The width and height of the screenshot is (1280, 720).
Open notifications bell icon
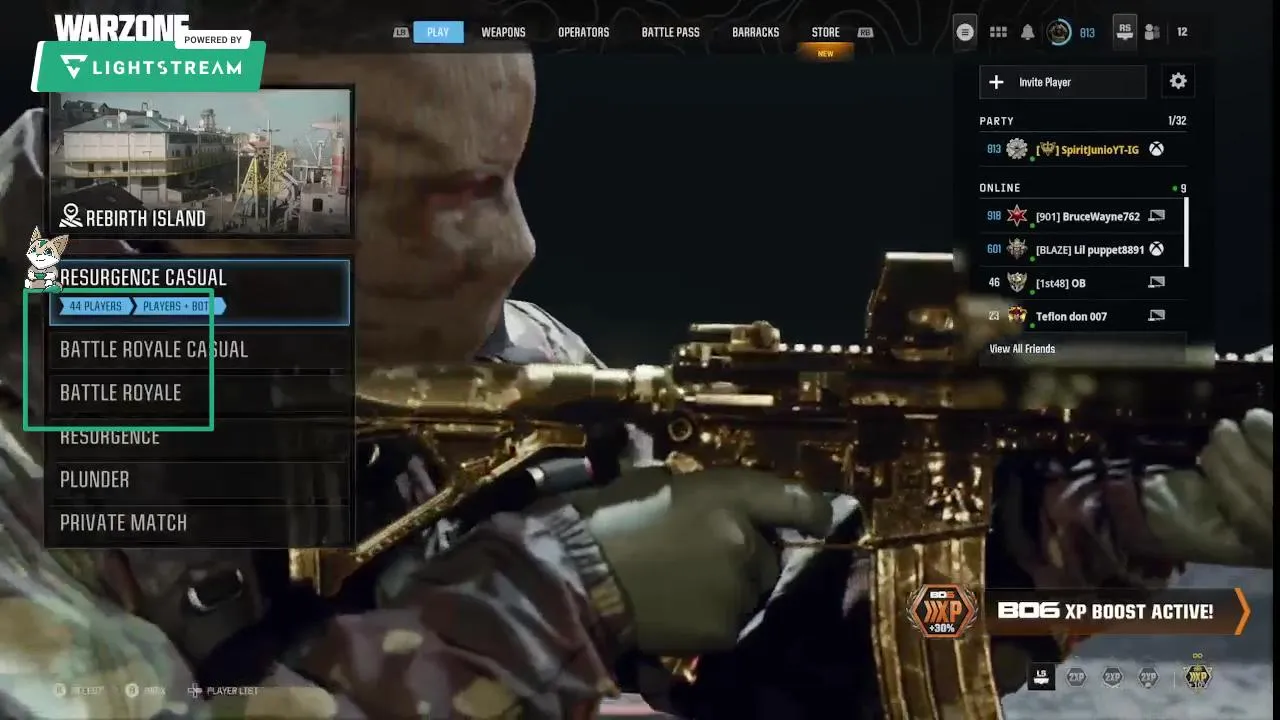1028,32
